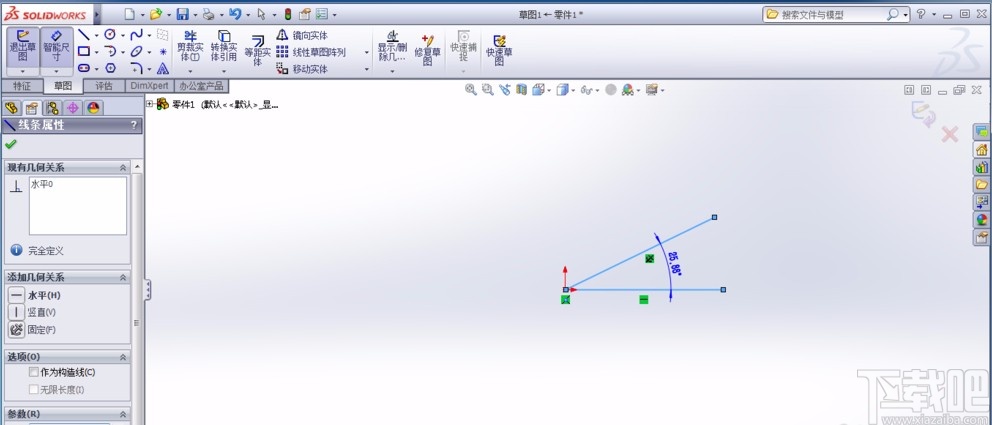Switch to the 特征 tab
The width and height of the screenshot is (992, 425).
tap(22, 86)
